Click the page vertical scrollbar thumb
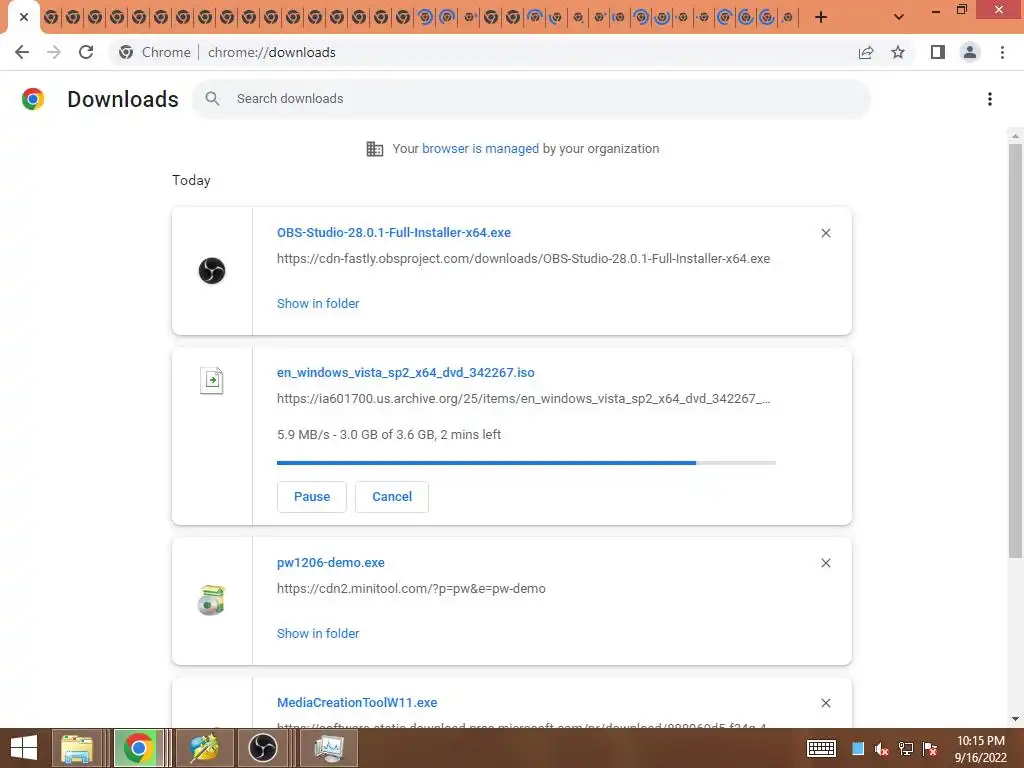1024x768 pixels. pos(1015,351)
